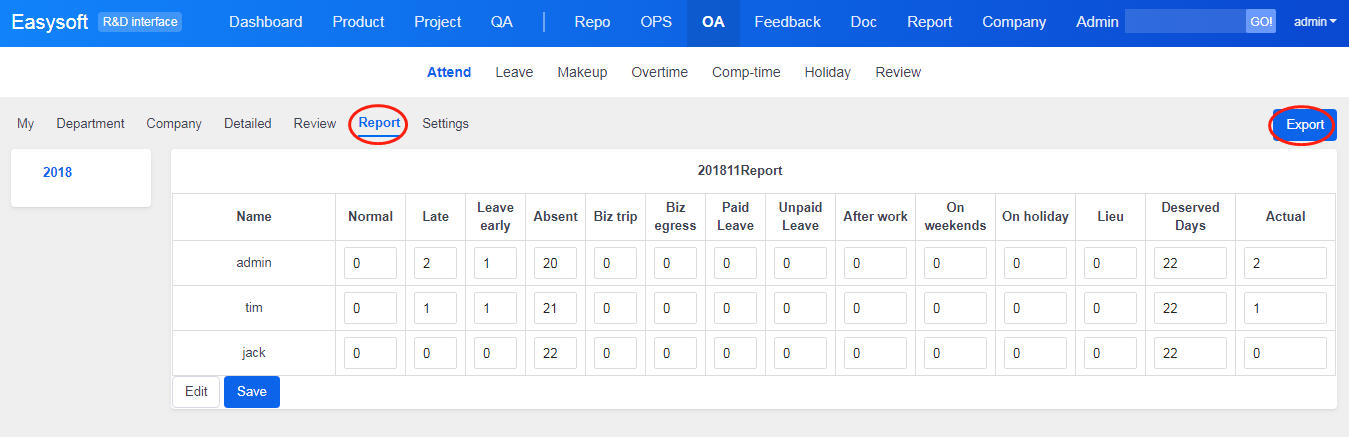Click tim's Absent value field
Viewport: 1349px width, 437px height.
555,308
